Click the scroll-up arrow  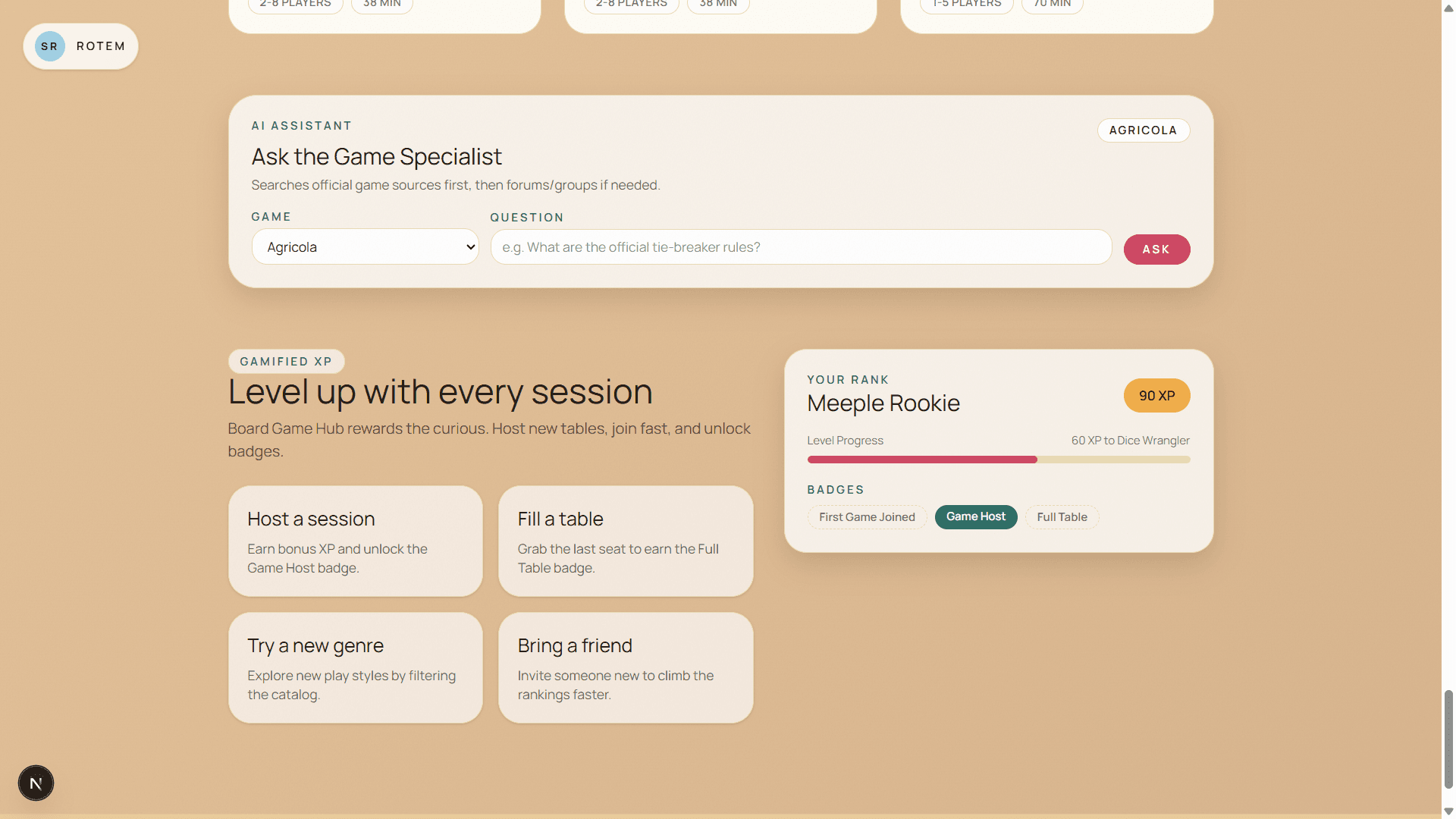click(1447, 8)
